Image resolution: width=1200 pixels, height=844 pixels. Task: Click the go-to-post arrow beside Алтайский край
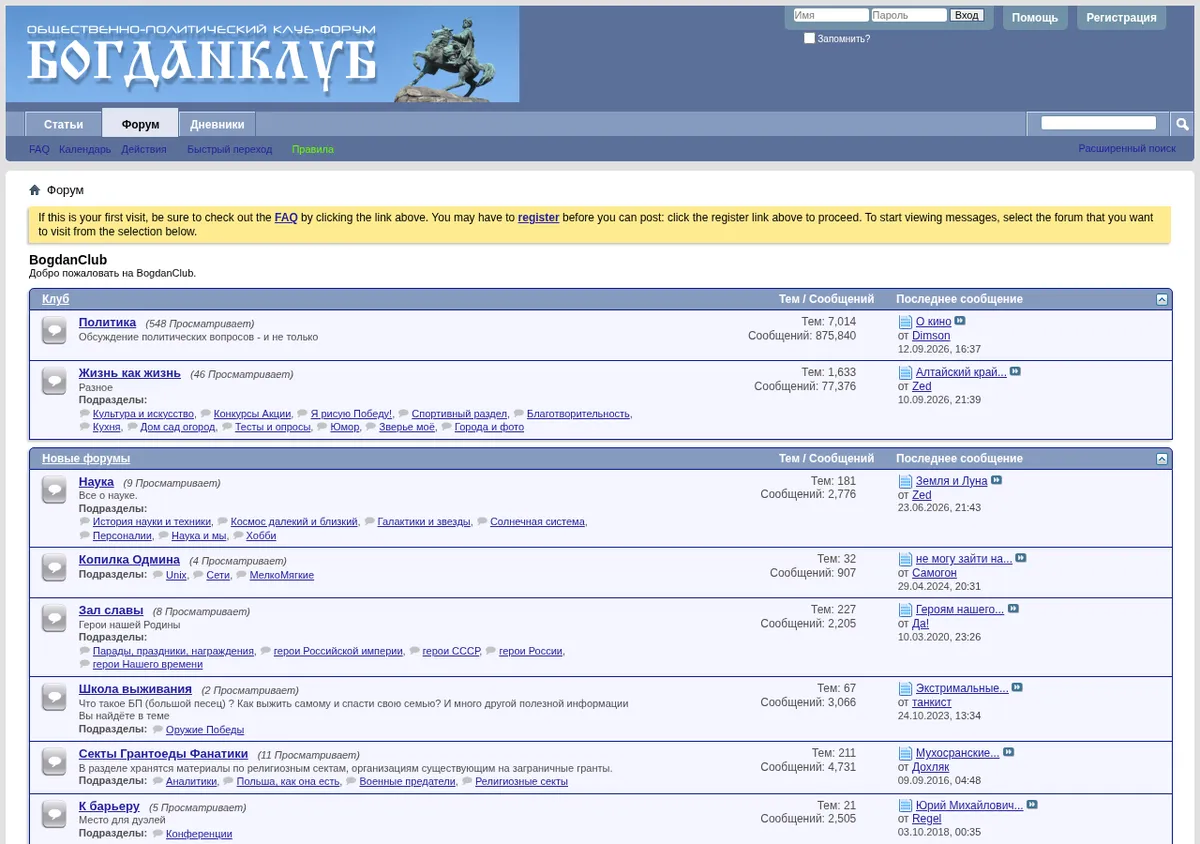[x=1015, y=371]
